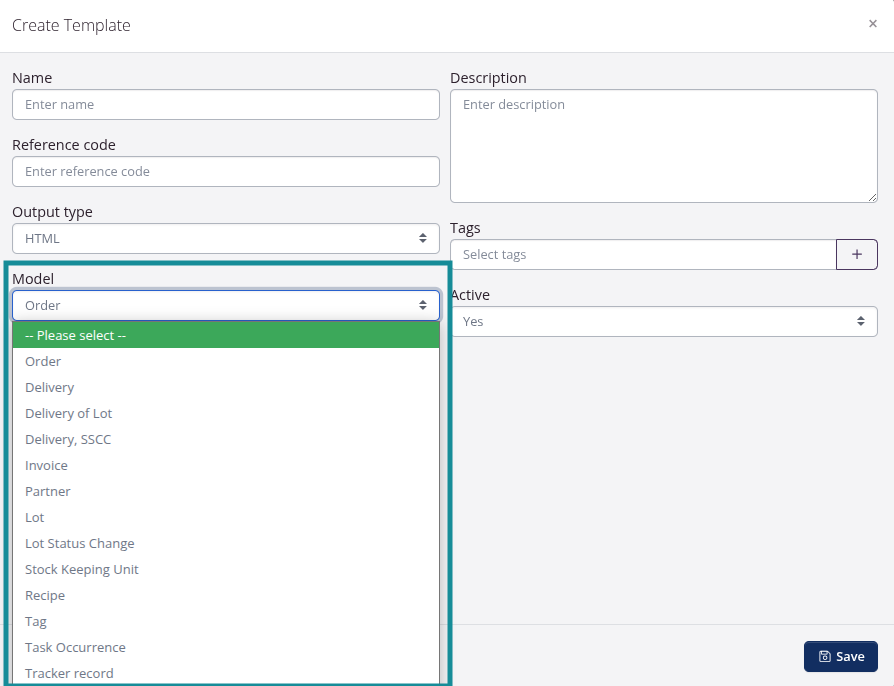The height and width of the screenshot is (686, 894).
Task: Click the Select tags field
Action: [644, 254]
